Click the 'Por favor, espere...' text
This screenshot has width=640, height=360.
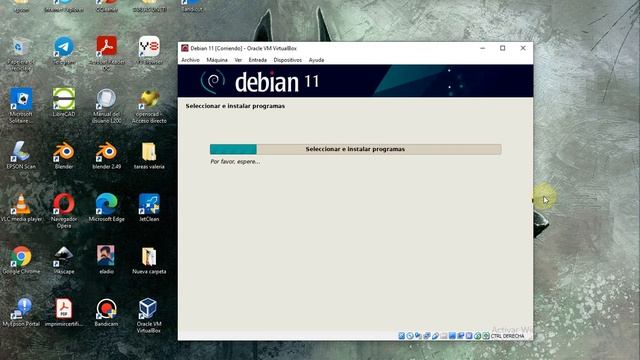click(235, 162)
